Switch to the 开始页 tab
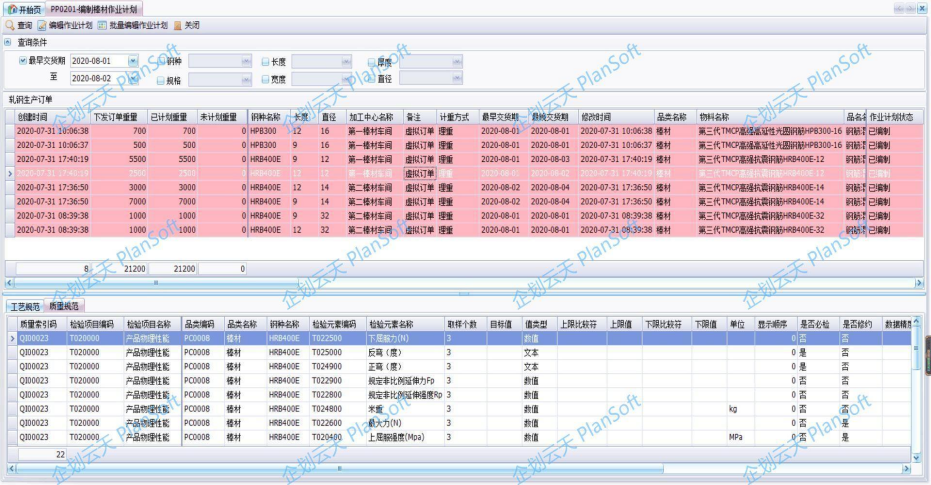Screen dimensions: 931x485 click(24, 9)
